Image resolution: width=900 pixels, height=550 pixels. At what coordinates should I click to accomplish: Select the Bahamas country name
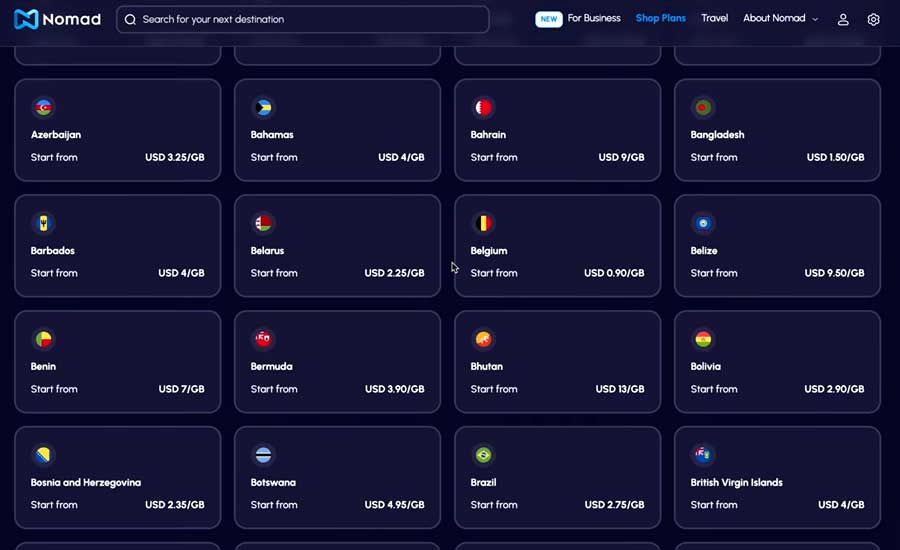coord(272,135)
